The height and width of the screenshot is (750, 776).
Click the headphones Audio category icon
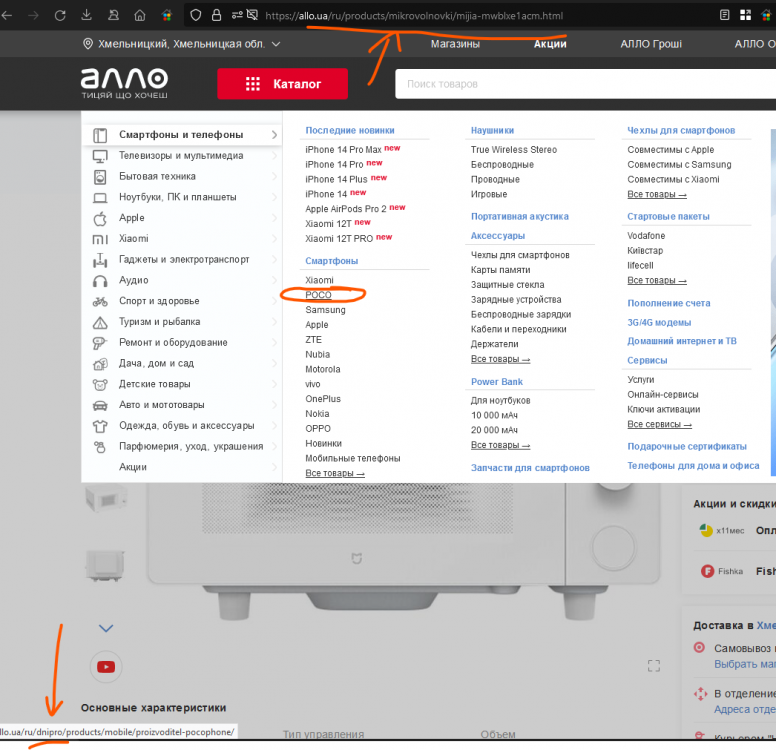(x=100, y=280)
